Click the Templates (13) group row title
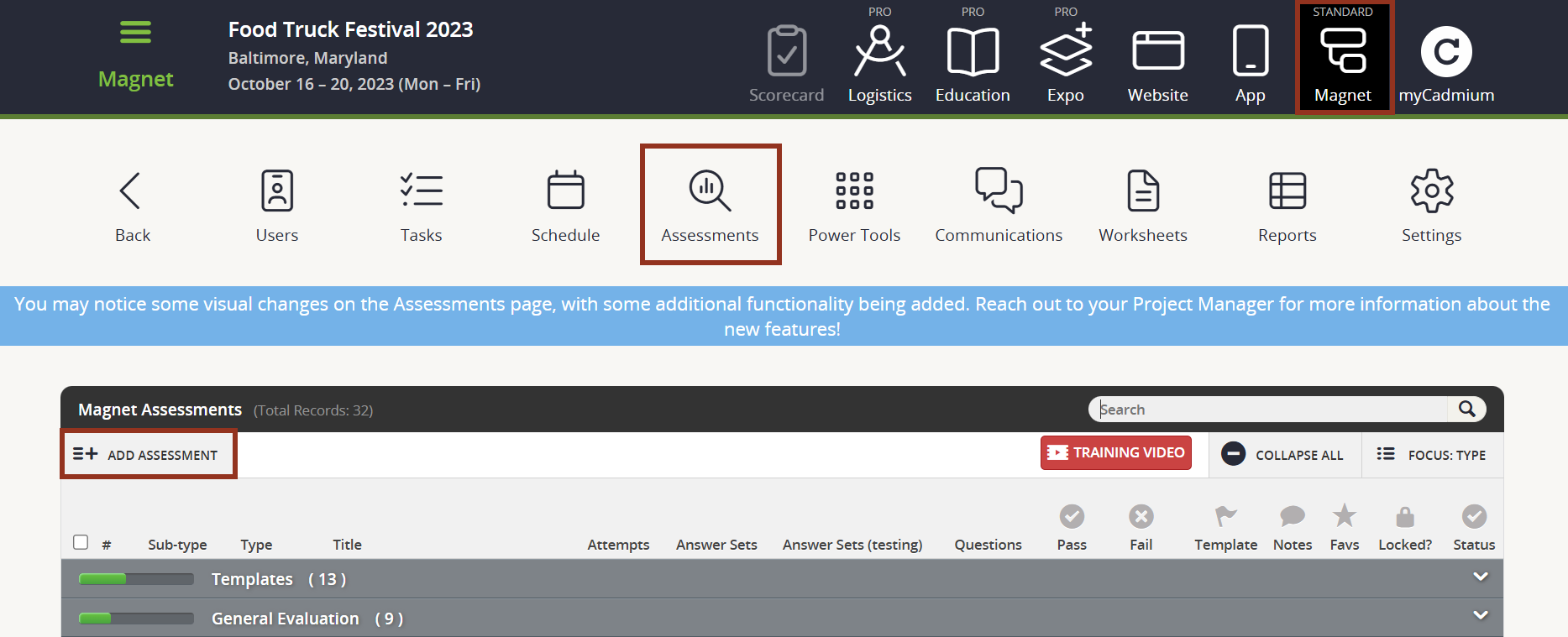1568x637 pixels. pyautogui.click(x=279, y=579)
